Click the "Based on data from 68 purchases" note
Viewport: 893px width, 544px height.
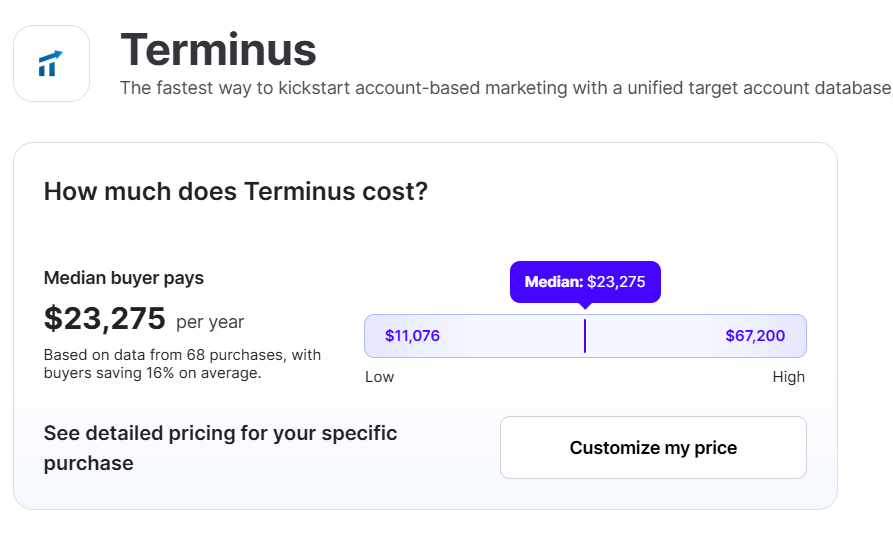pos(182,354)
